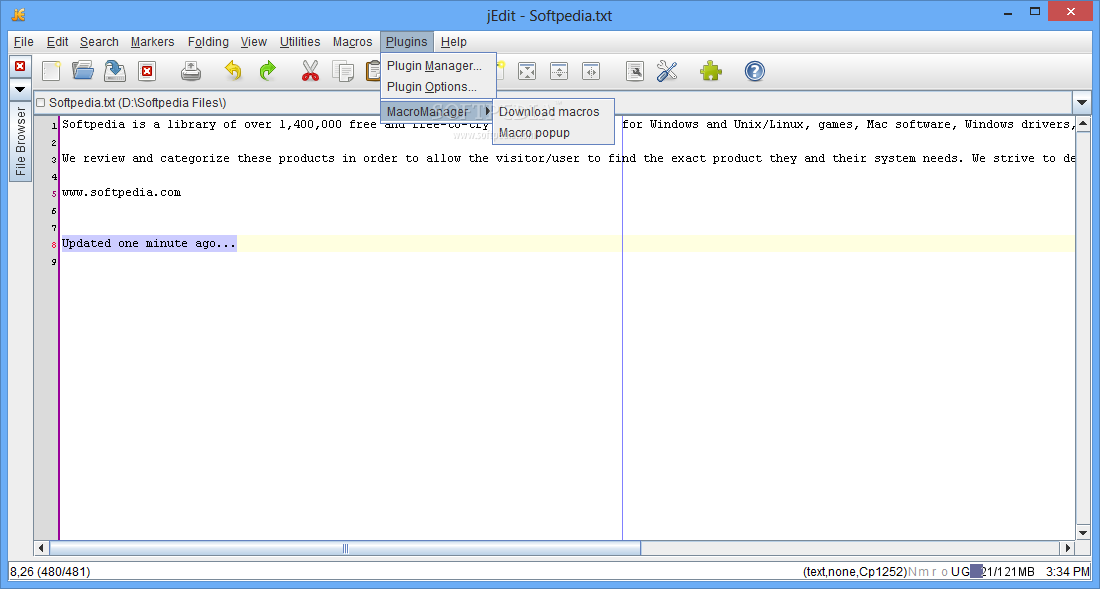Click the 'We review and categorize' text line

(568, 158)
